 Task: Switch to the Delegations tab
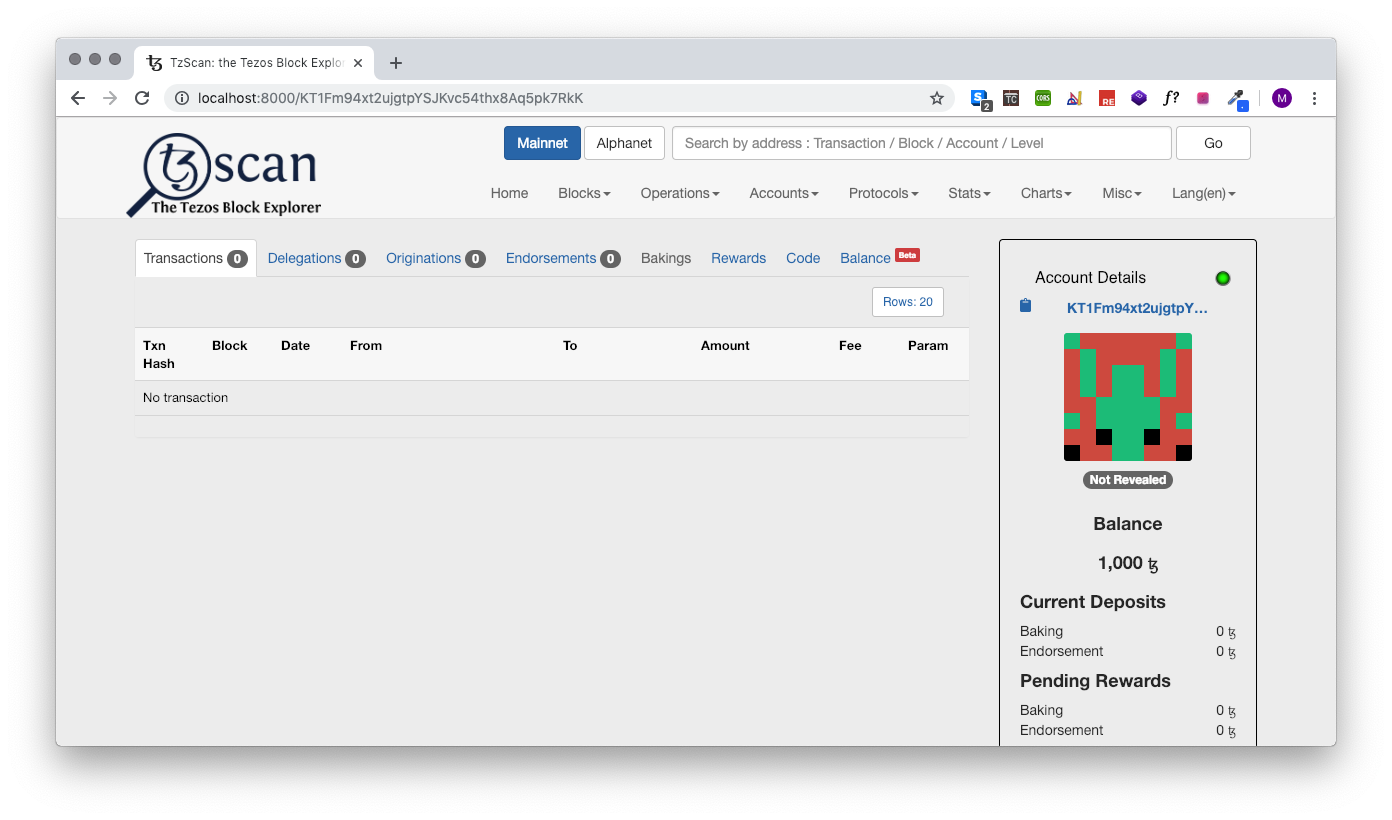[316, 258]
